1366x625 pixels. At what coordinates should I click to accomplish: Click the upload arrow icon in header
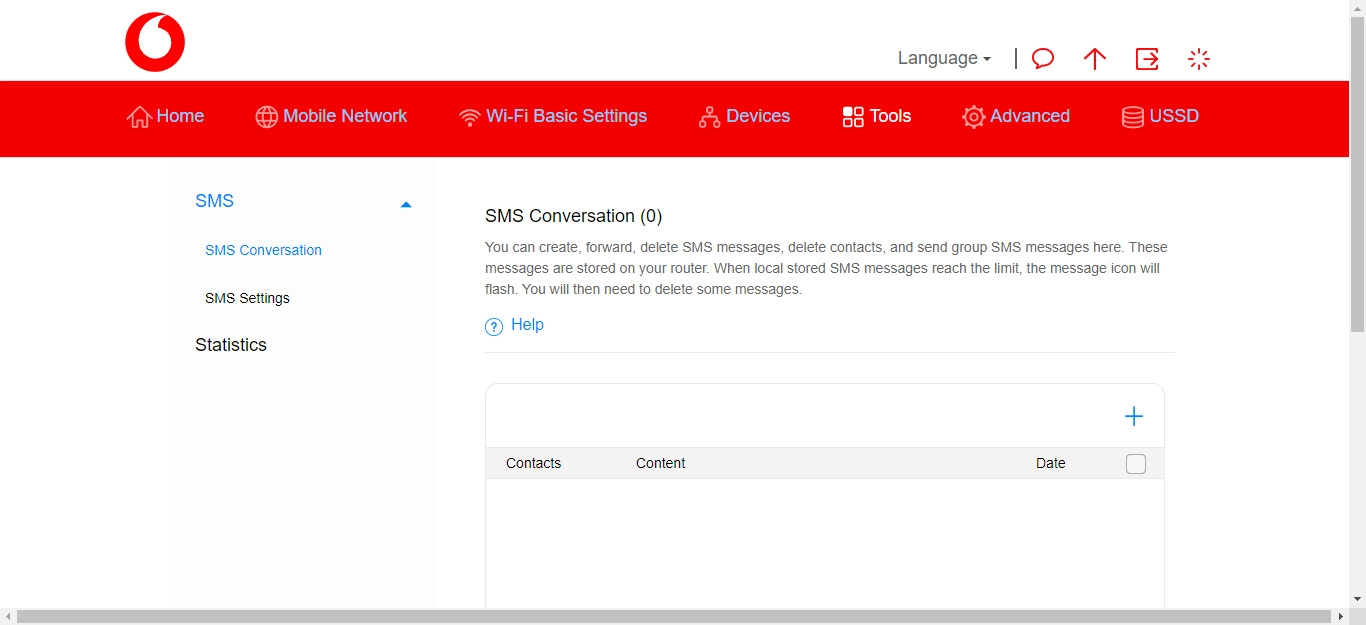click(x=1095, y=58)
